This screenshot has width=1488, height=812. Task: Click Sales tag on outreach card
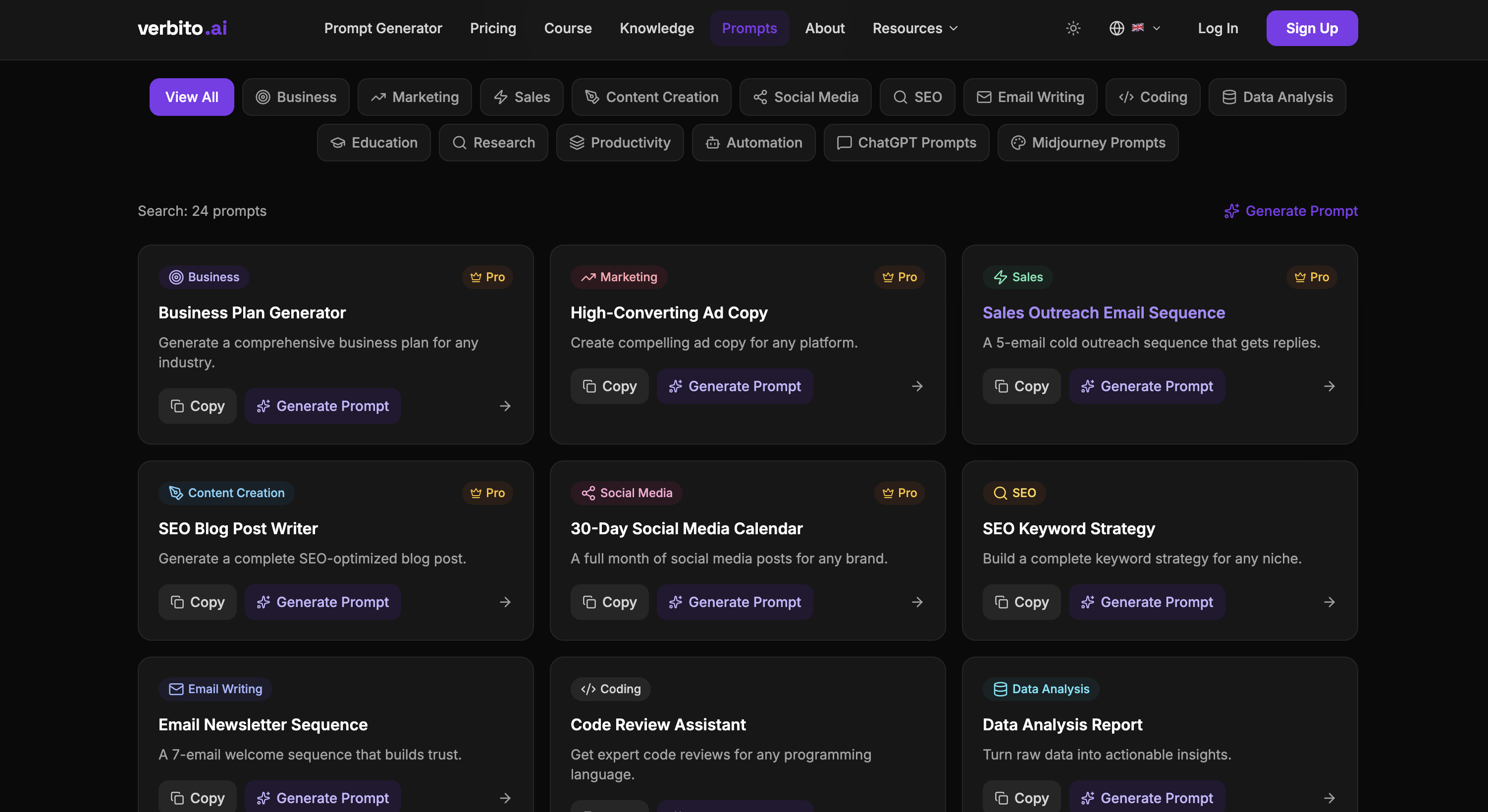pyautogui.click(x=1017, y=277)
